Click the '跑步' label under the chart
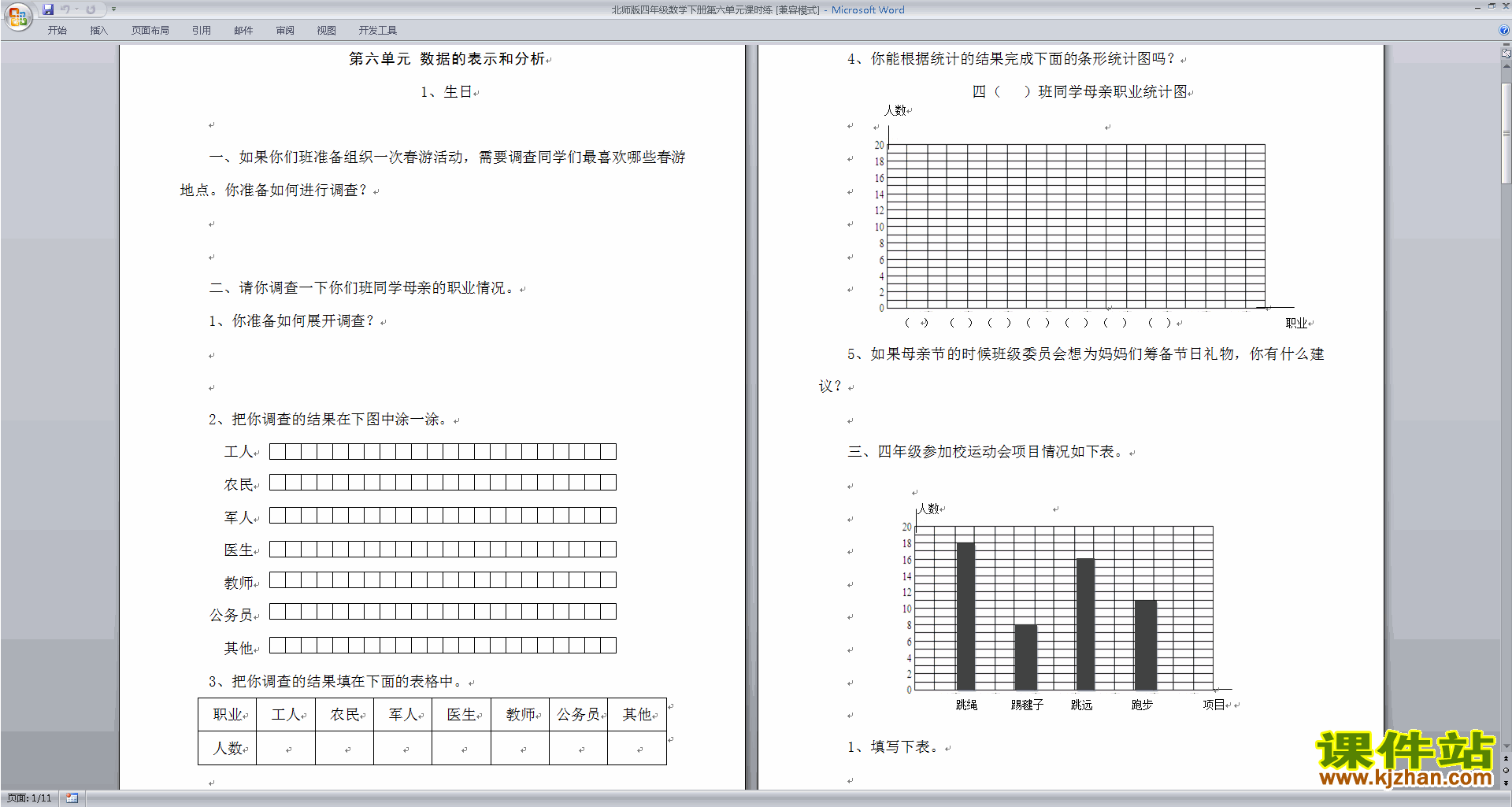 click(x=1142, y=705)
